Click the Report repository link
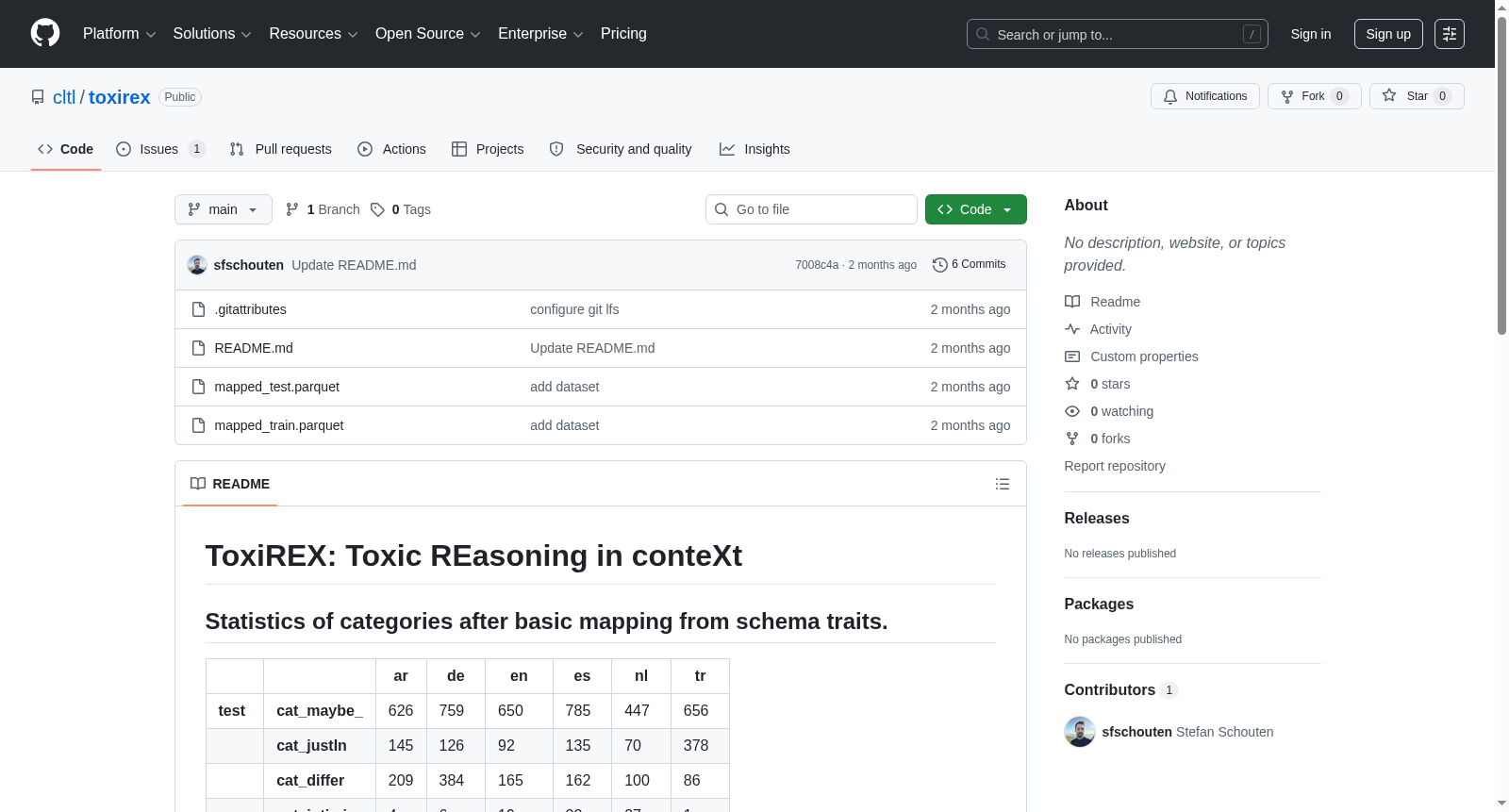Viewport: 1509px width, 812px height. [x=1115, y=466]
